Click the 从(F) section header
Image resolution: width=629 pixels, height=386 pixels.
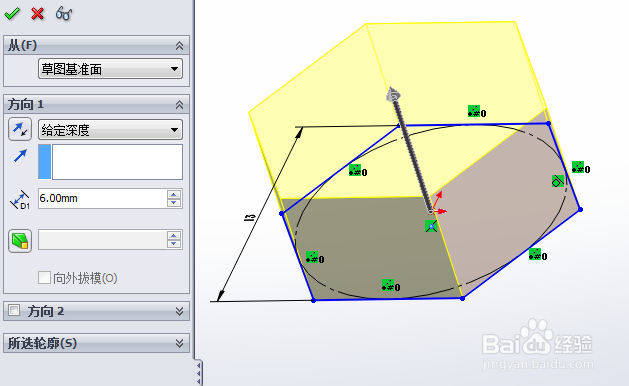click(x=96, y=45)
